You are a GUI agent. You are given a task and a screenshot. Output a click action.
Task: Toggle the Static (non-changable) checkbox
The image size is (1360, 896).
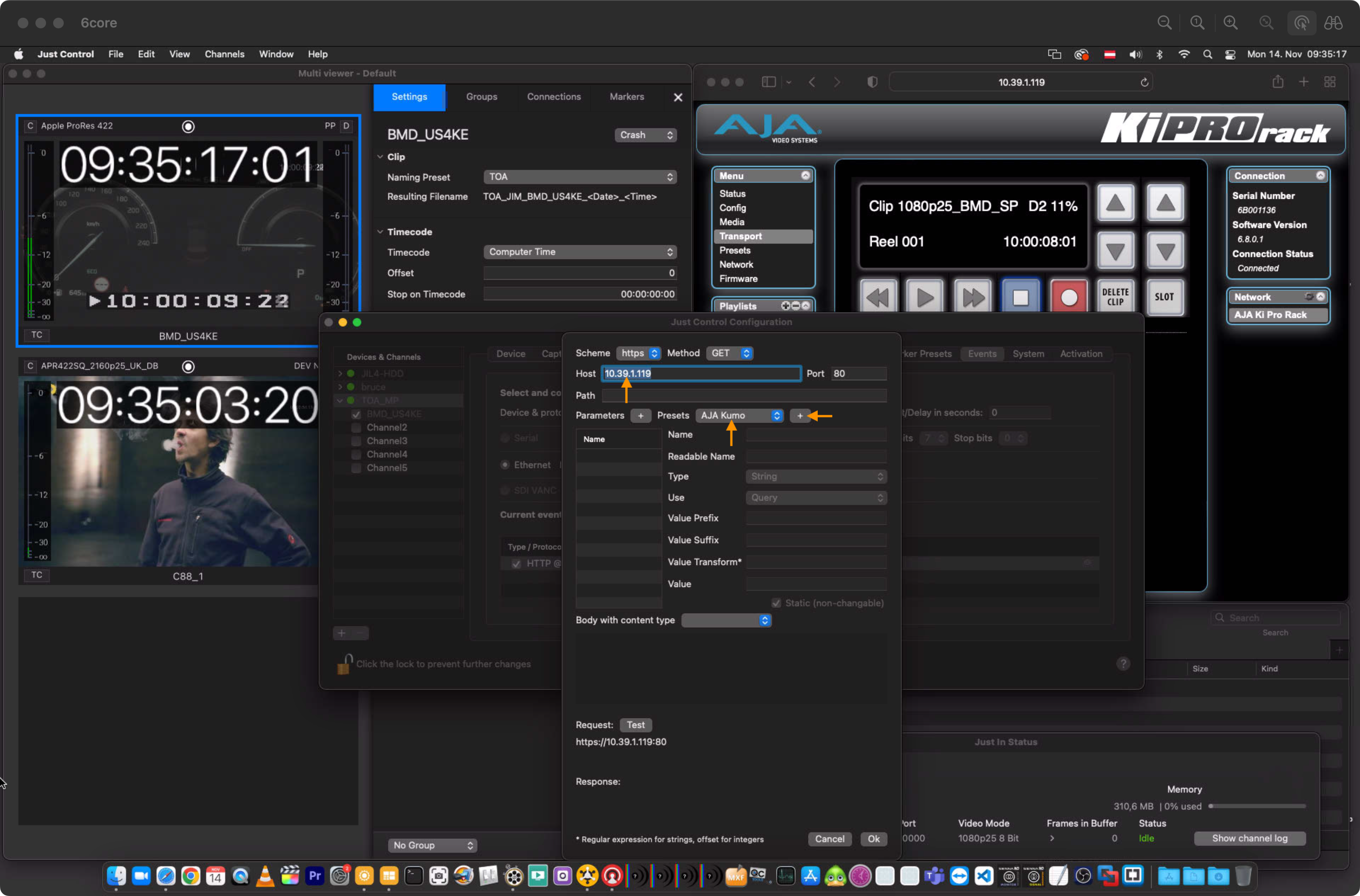(776, 603)
